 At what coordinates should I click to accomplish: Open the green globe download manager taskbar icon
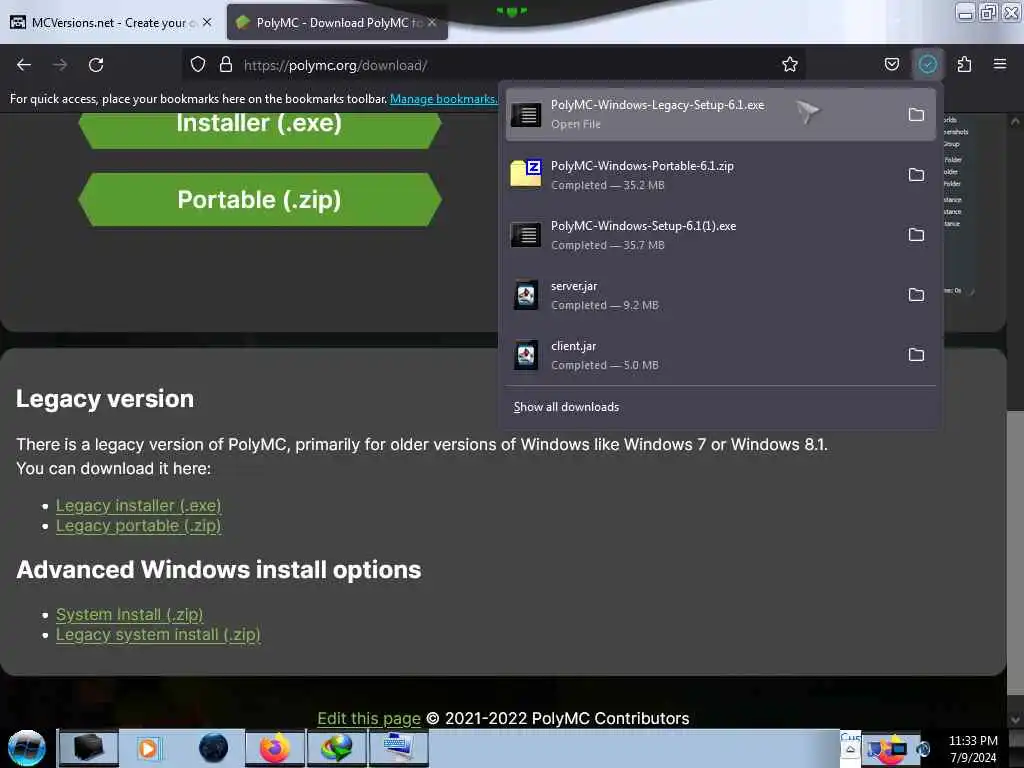click(x=336, y=748)
